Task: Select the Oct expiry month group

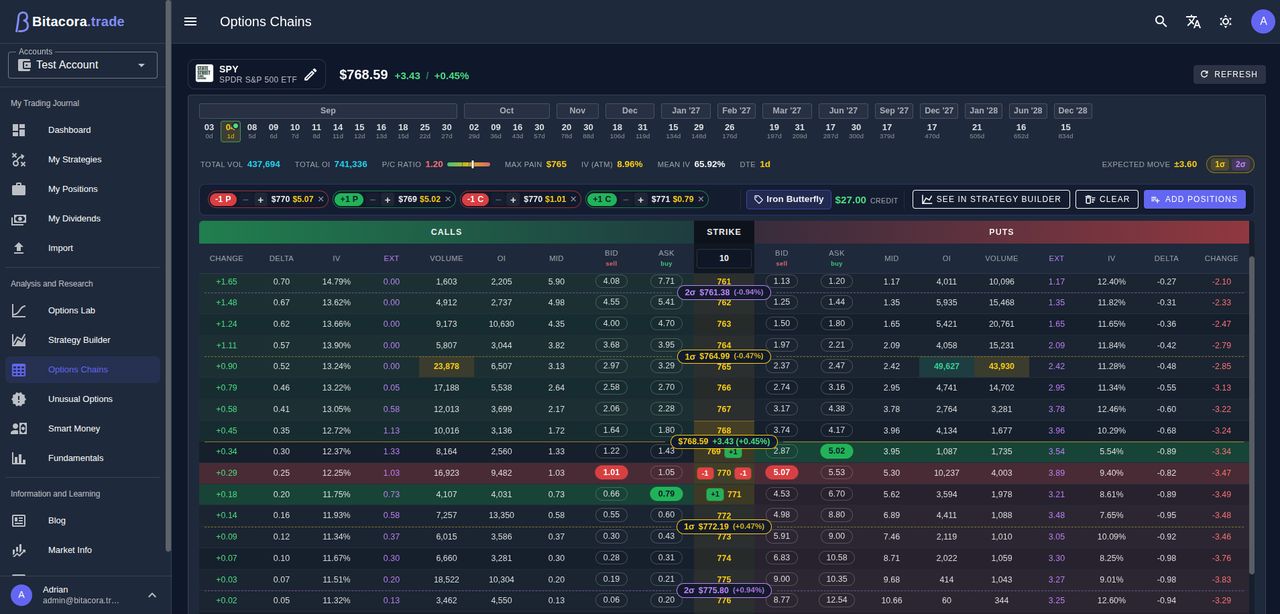Action: point(507,111)
